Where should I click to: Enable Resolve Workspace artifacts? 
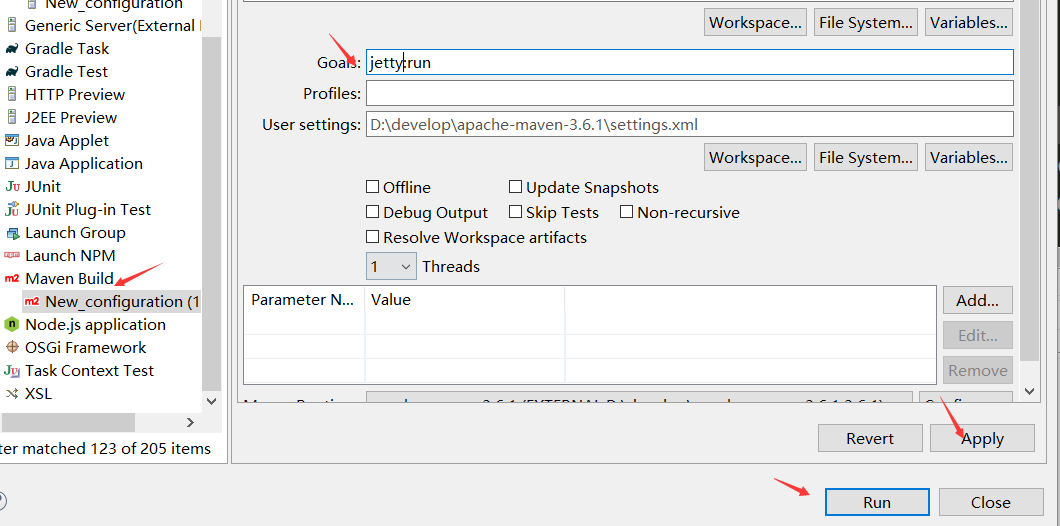[x=372, y=237]
